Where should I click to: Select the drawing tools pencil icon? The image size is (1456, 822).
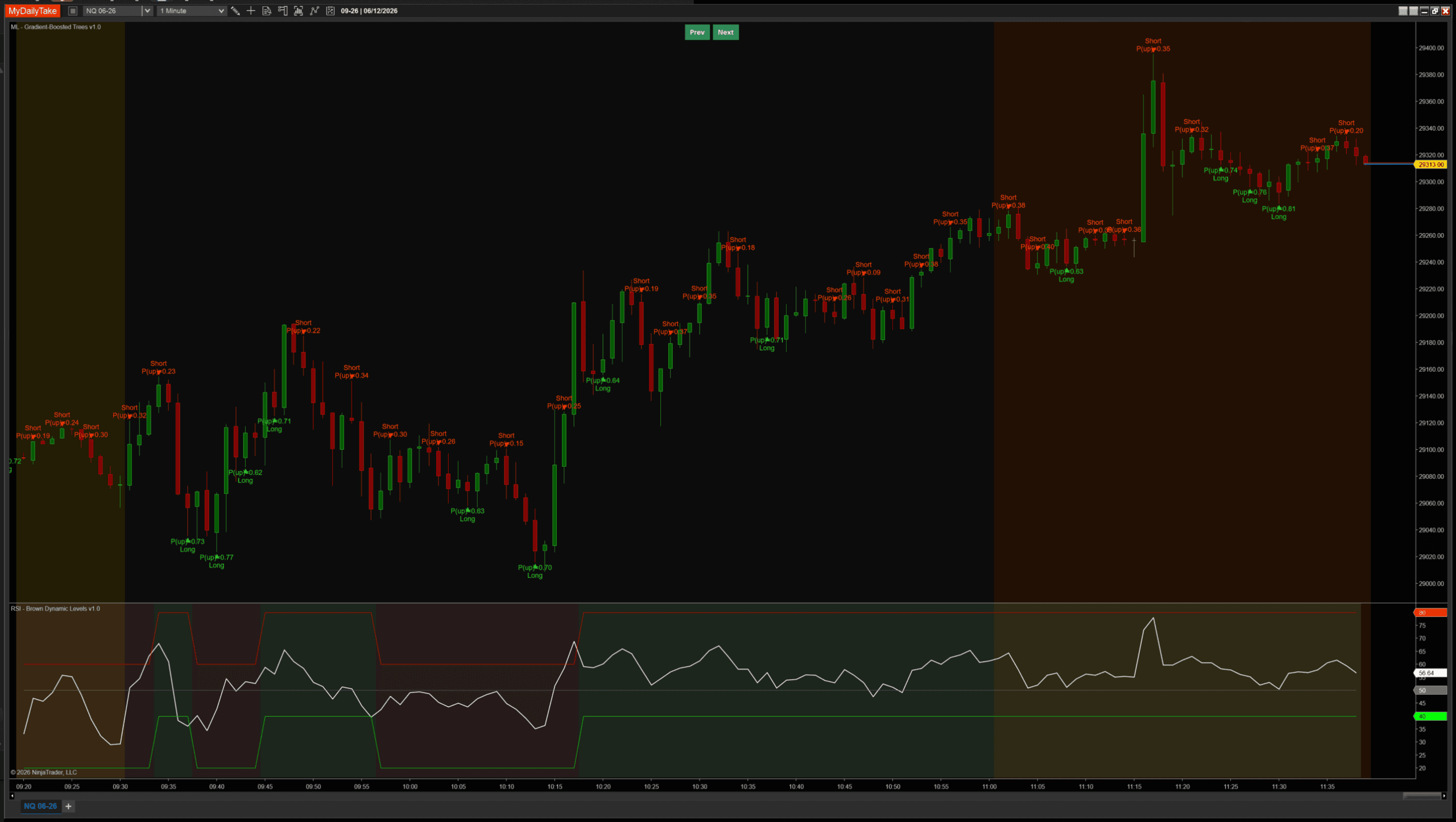(x=235, y=11)
